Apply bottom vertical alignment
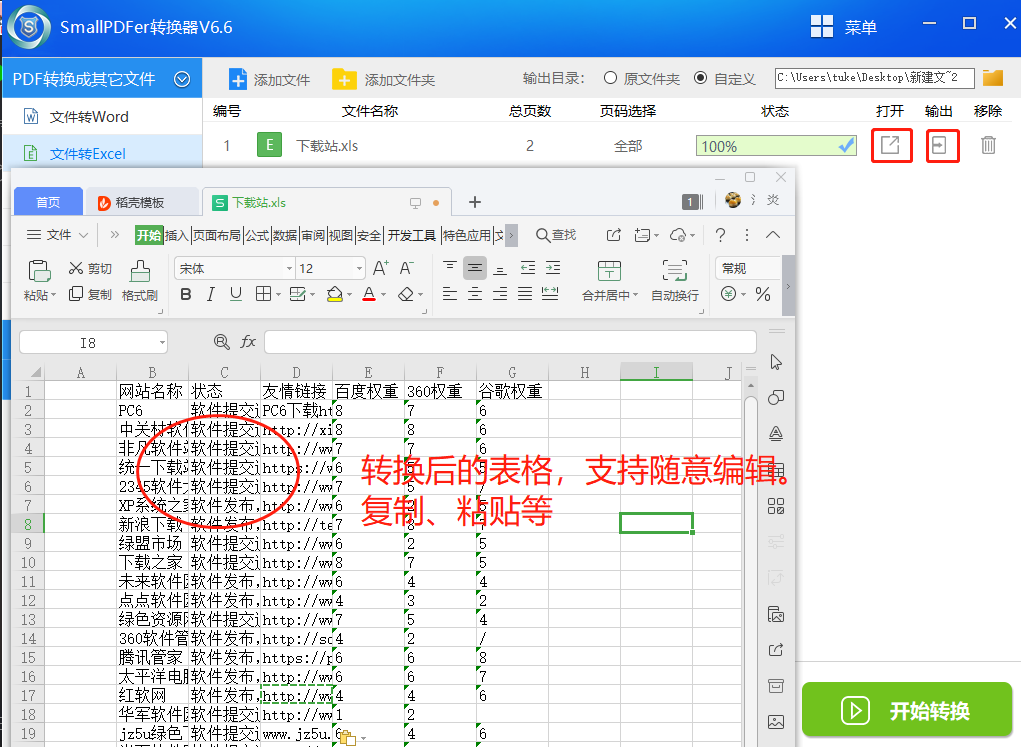The image size is (1021, 747). 499,268
